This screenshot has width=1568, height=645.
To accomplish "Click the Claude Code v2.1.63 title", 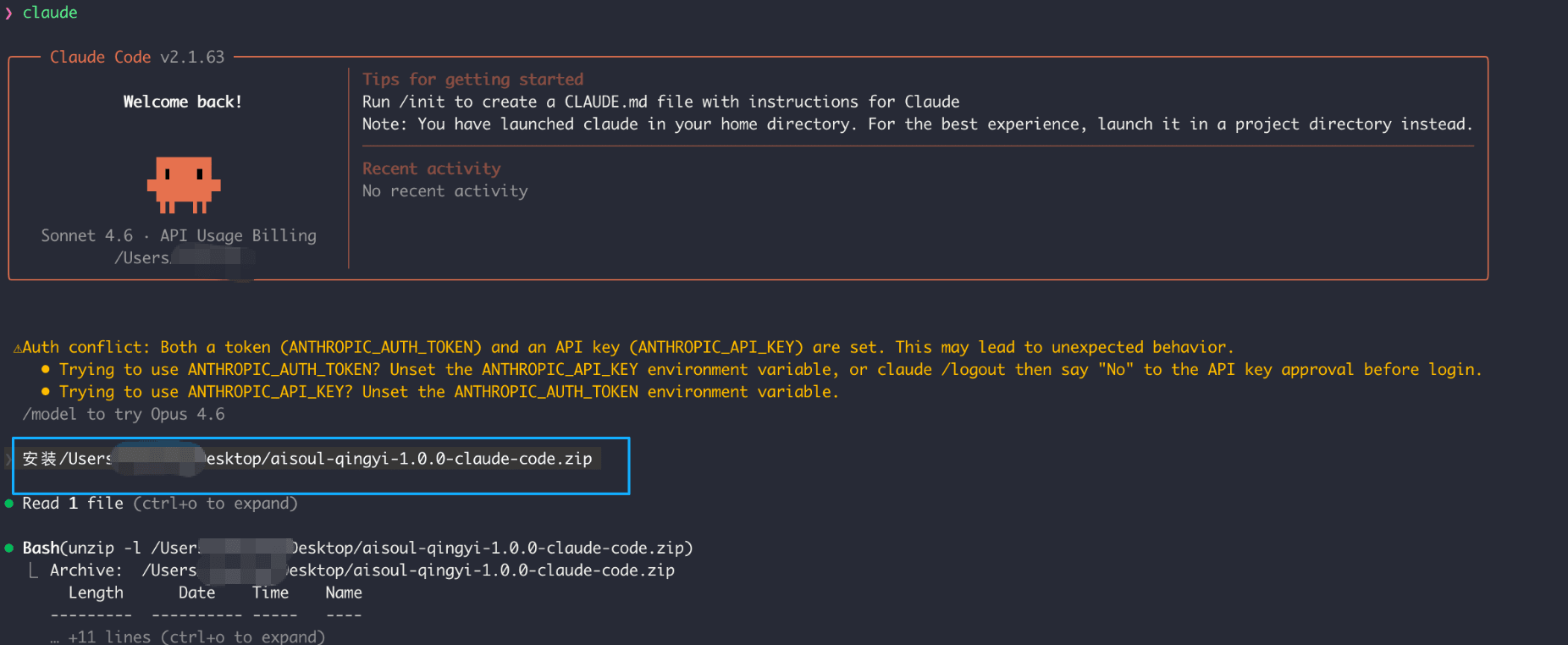I will [137, 57].
